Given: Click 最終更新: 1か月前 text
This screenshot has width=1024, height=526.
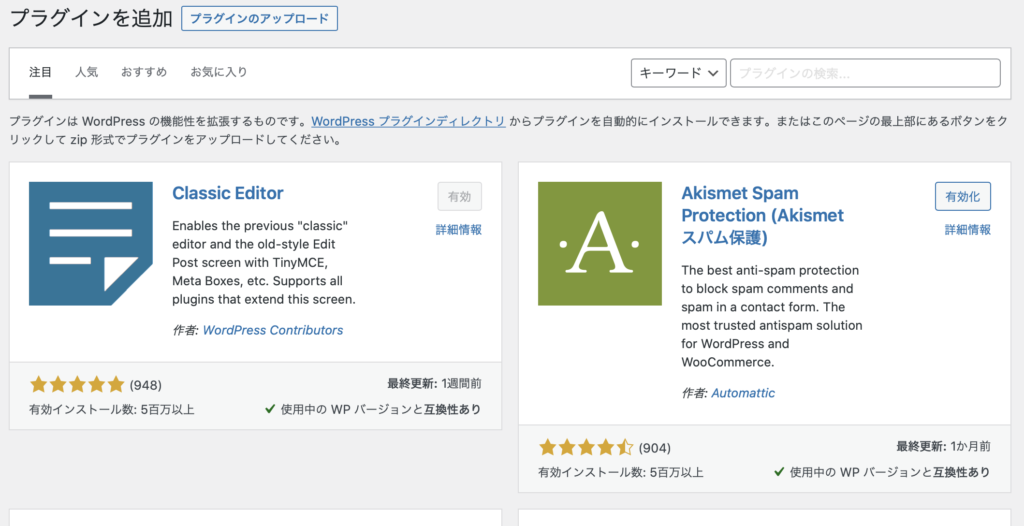Looking at the screenshot, I should tap(943, 447).
